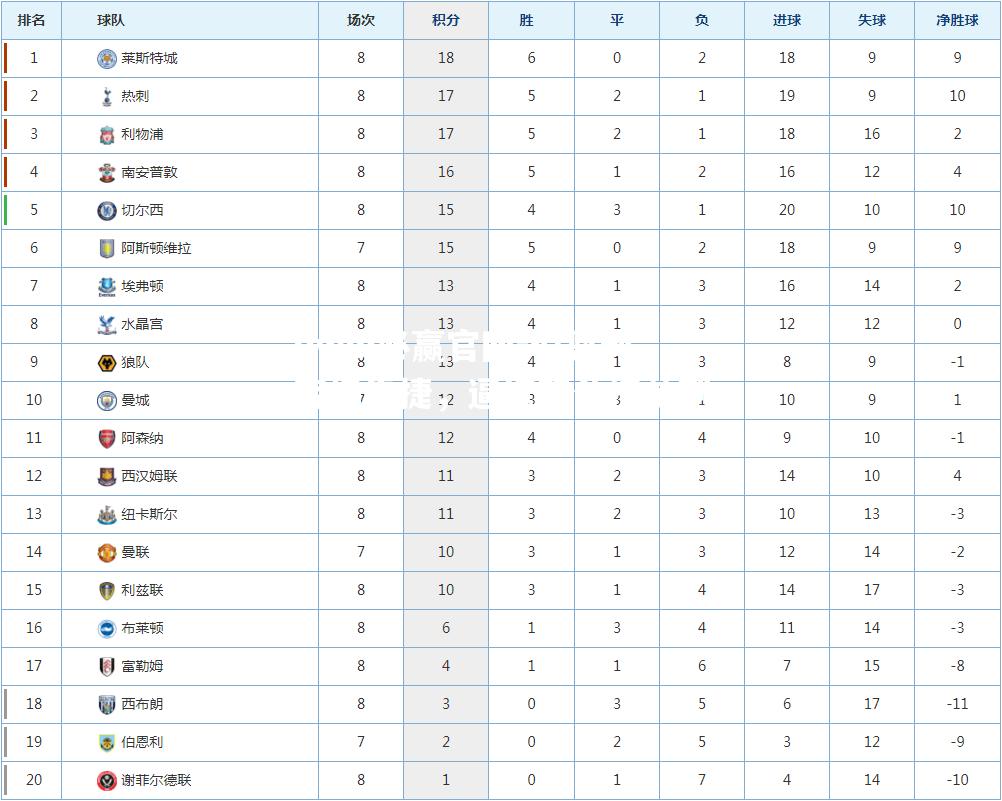
Task: Click the 排名 header cell
Action: click(31, 20)
